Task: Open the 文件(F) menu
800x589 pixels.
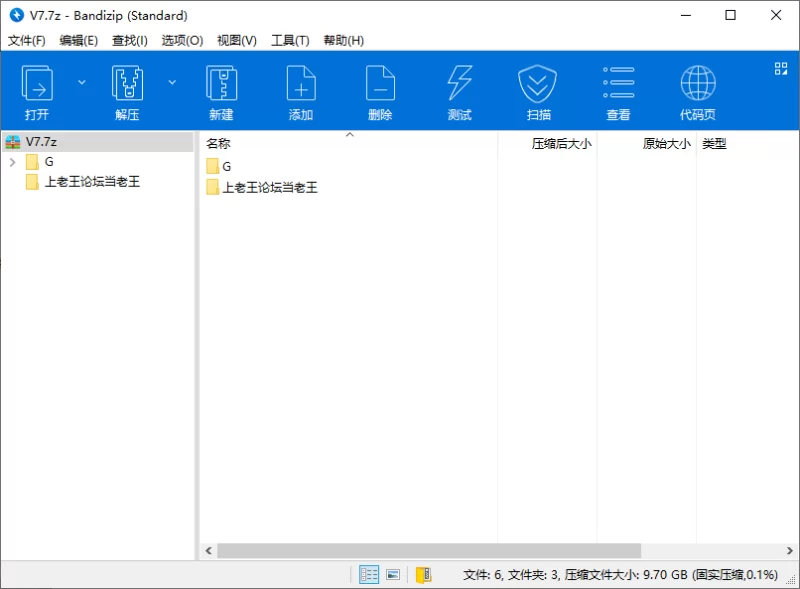Action: tap(27, 40)
